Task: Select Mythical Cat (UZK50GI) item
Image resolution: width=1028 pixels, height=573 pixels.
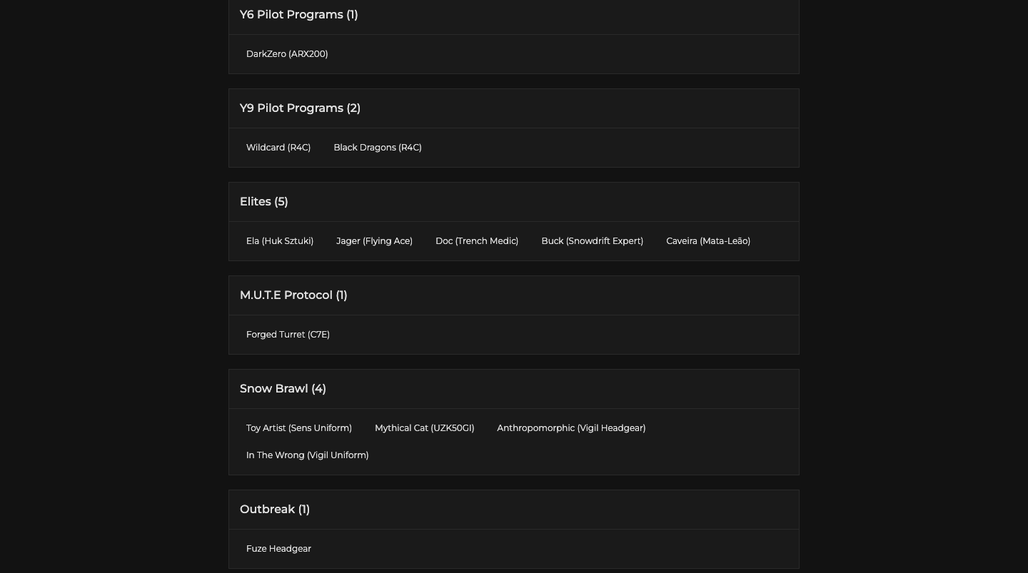Action: coord(424,428)
